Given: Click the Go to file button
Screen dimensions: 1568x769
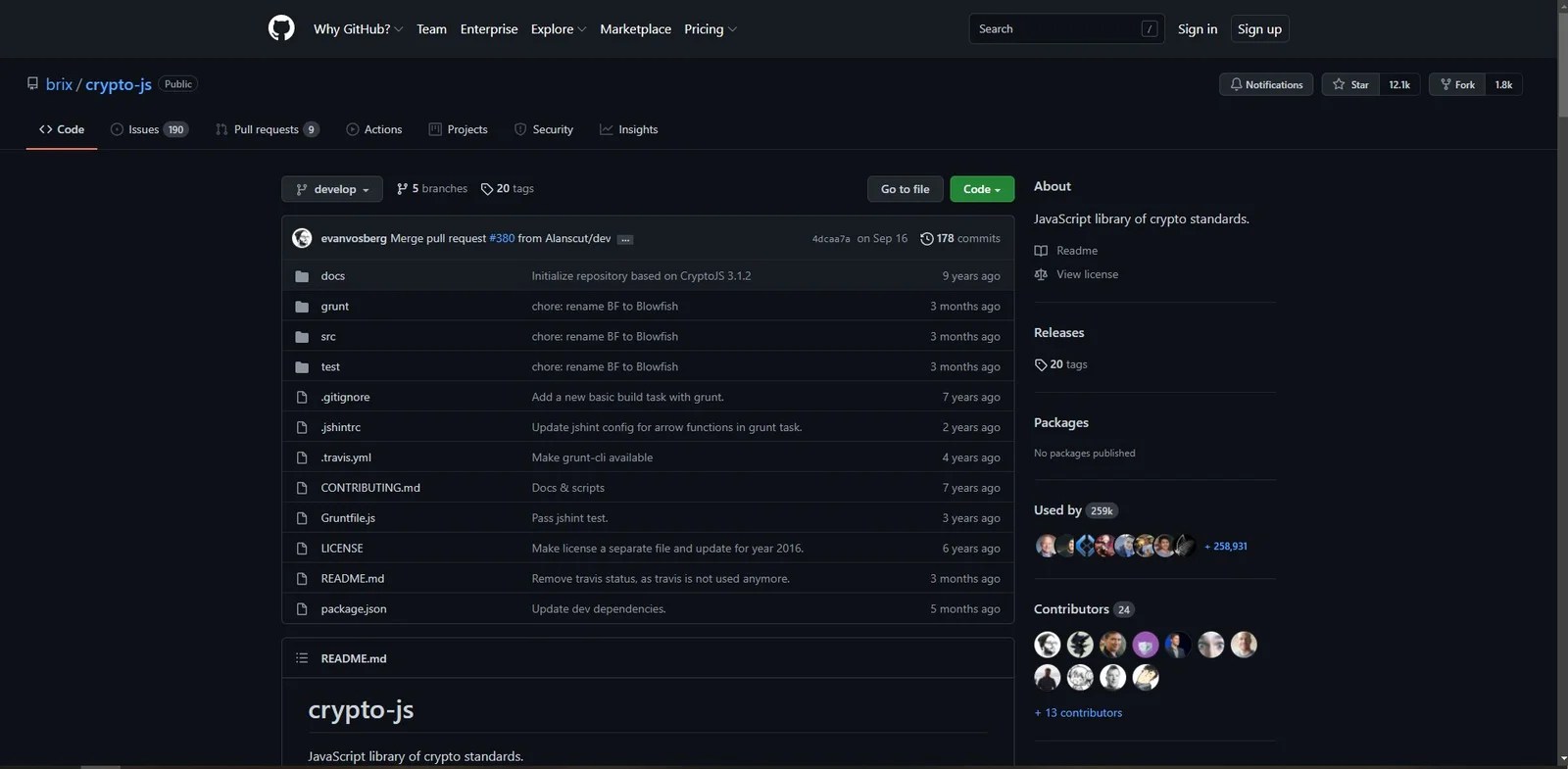Looking at the screenshot, I should [x=906, y=189].
